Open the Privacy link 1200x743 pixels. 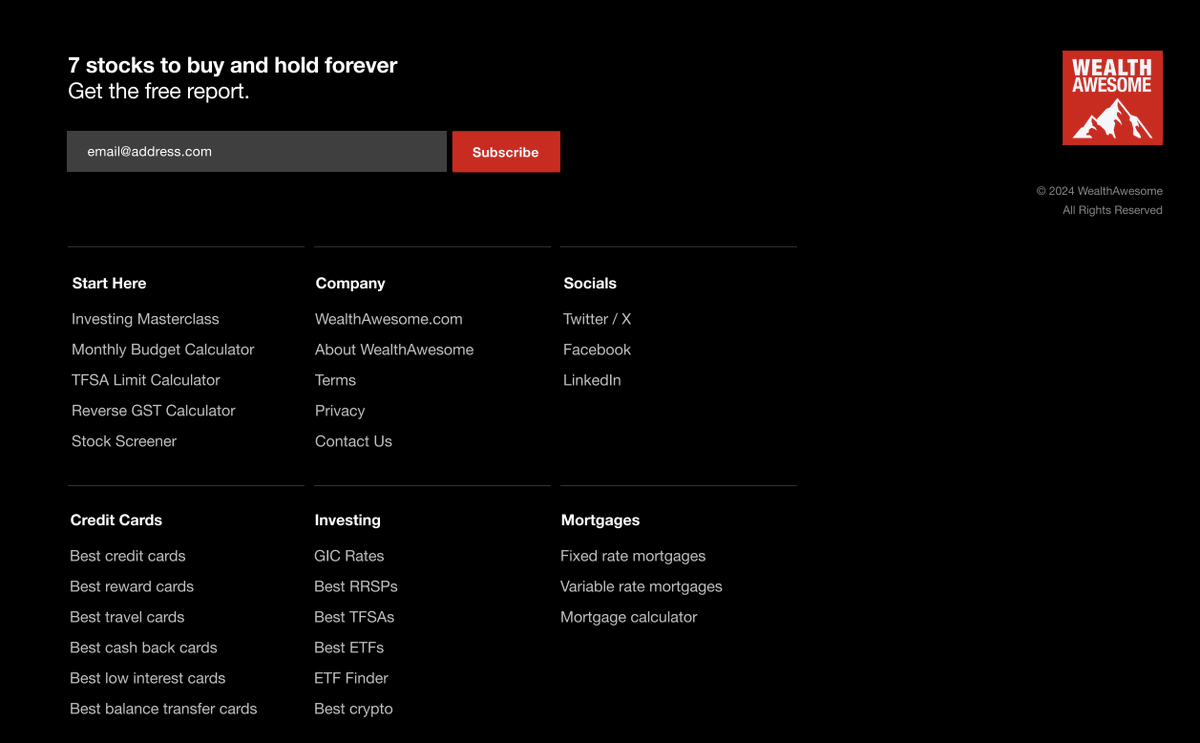tap(340, 411)
